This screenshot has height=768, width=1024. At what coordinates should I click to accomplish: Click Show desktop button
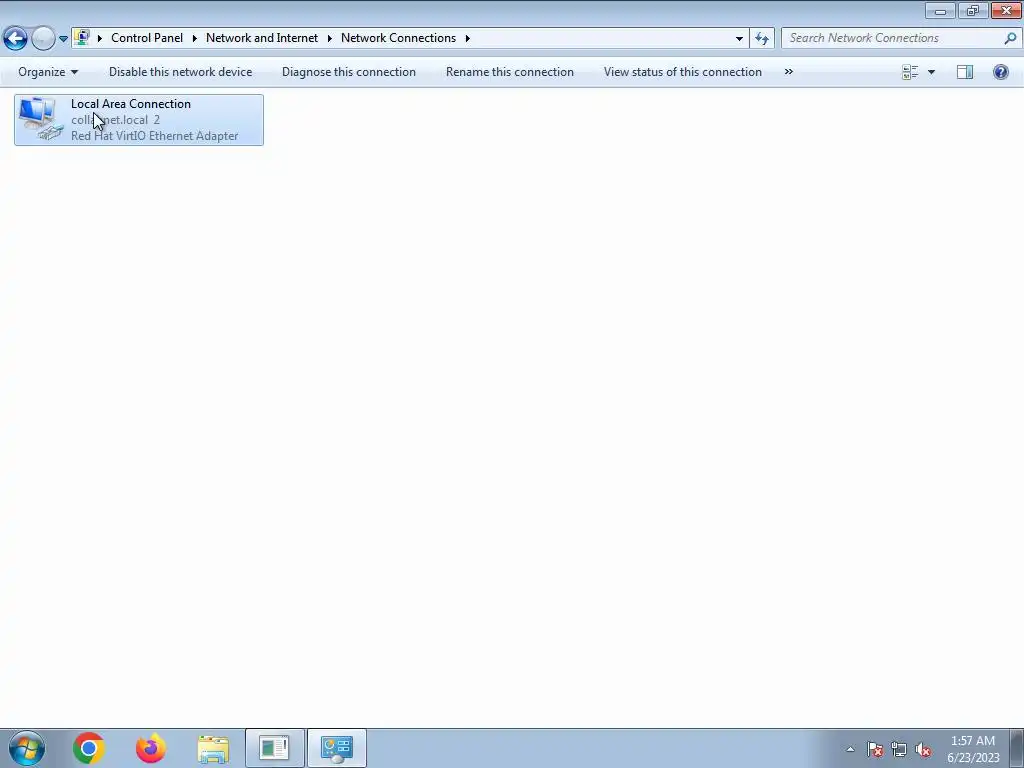click(1017, 748)
